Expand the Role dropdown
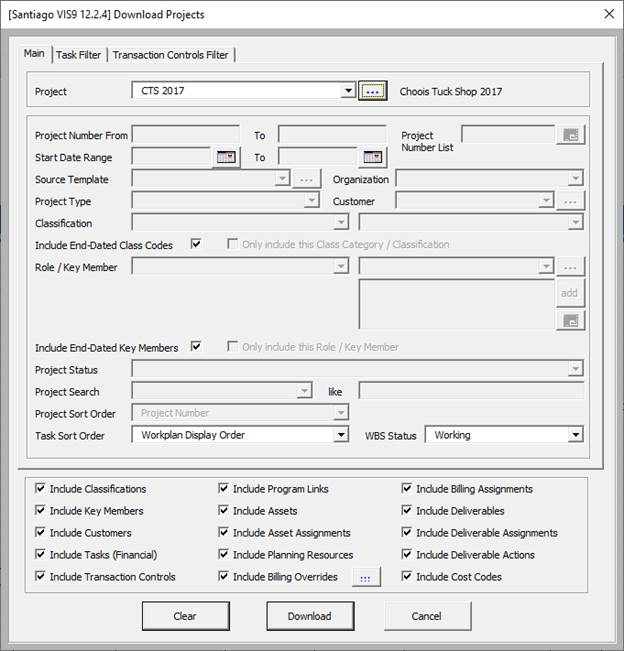The image size is (624, 651). click(341, 266)
